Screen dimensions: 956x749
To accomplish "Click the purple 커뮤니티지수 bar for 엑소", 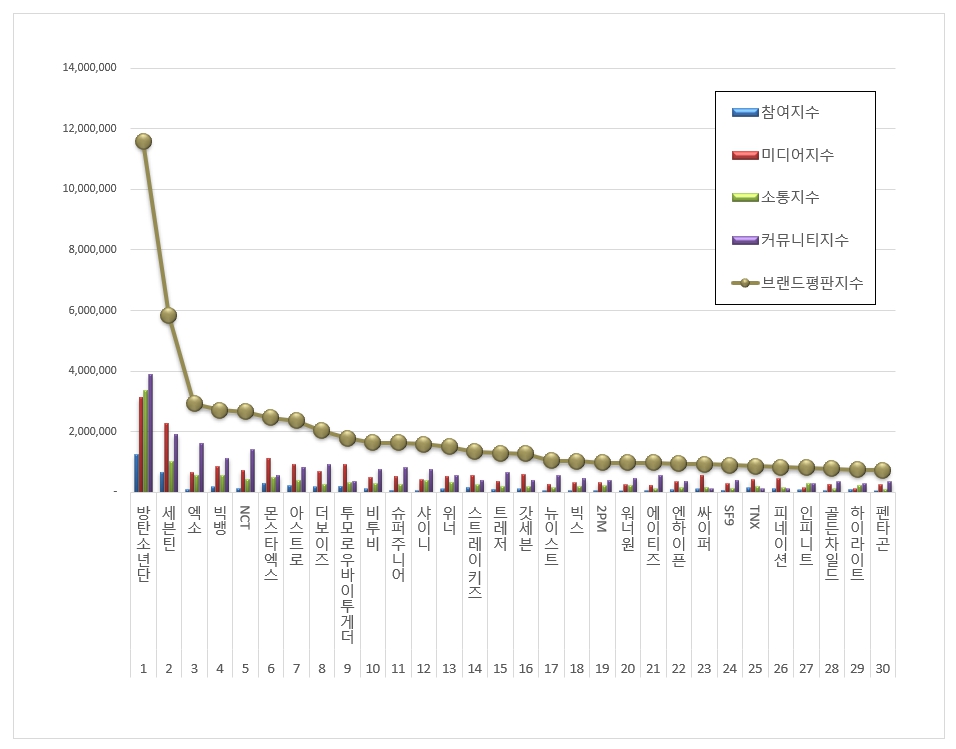I will (x=202, y=467).
